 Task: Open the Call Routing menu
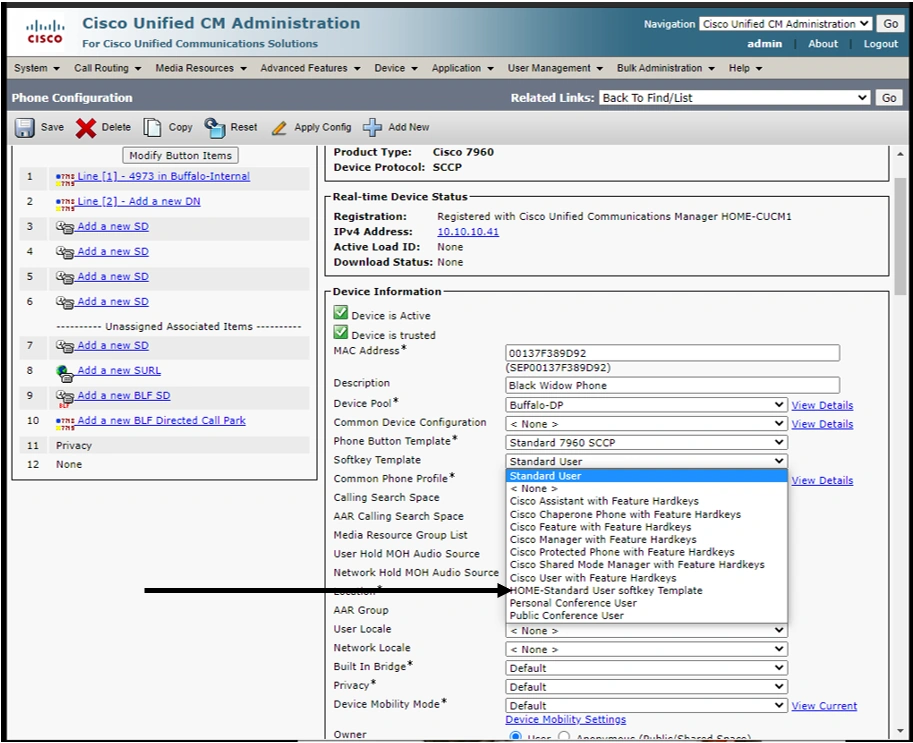pos(107,68)
